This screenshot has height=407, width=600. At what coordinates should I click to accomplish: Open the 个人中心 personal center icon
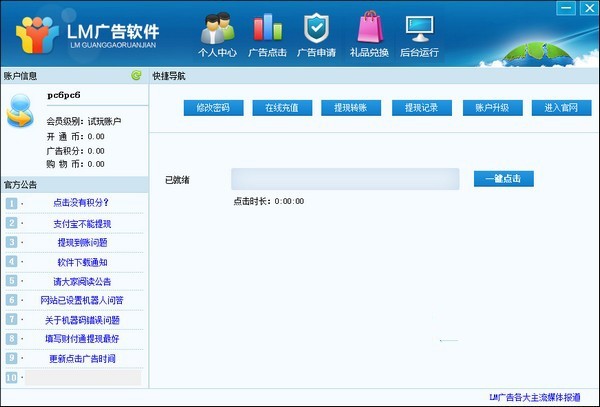[x=217, y=34]
